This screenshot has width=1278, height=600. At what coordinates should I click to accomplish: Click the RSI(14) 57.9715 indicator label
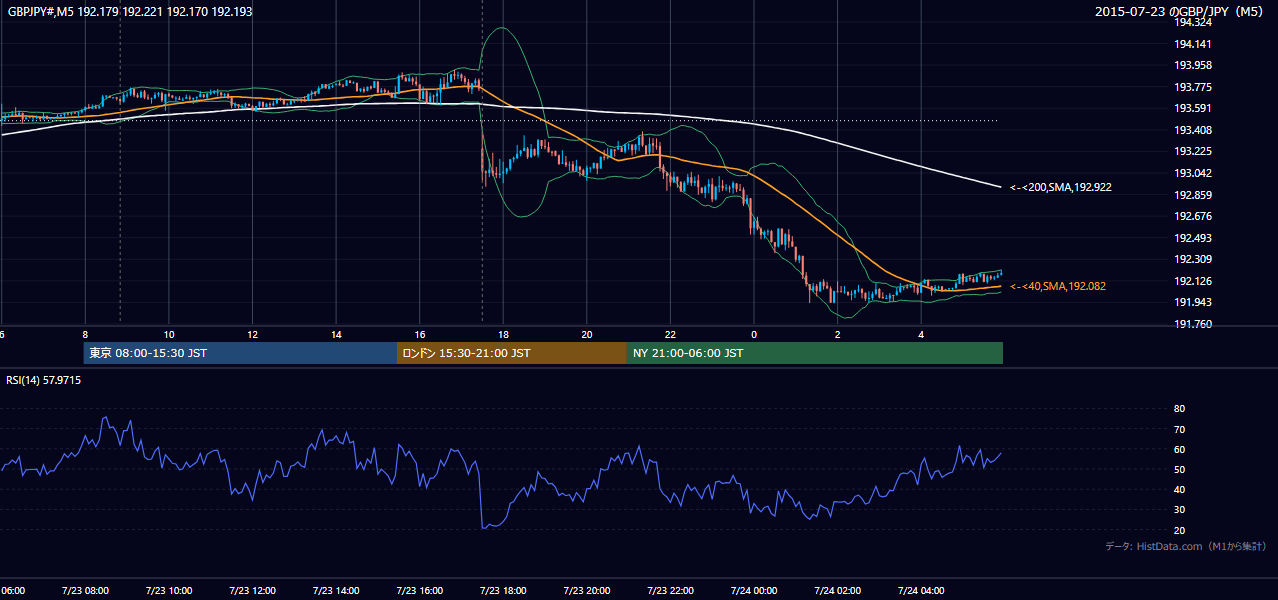[44, 380]
